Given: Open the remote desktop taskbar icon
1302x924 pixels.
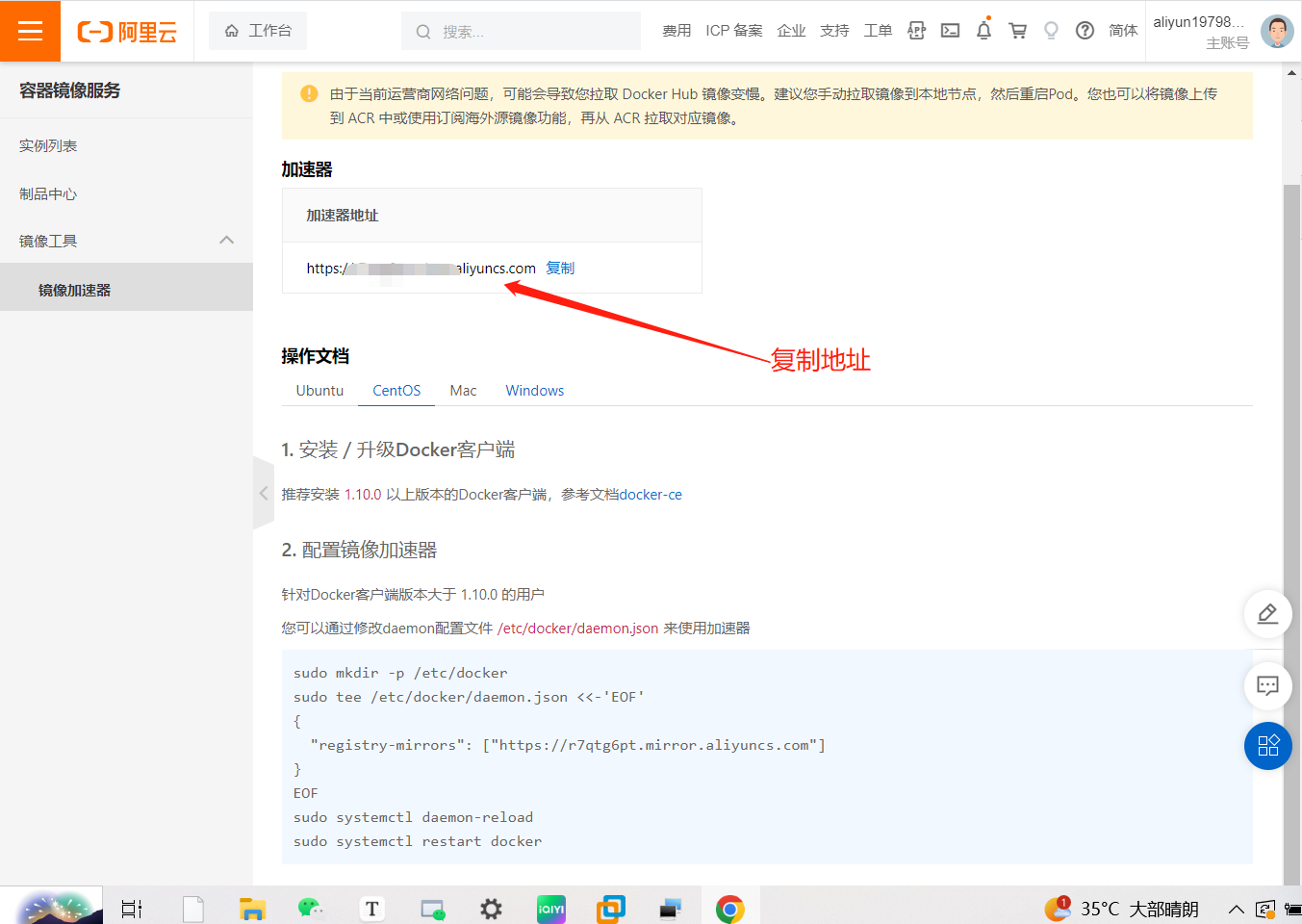Looking at the screenshot, I should click(x=671, y=909).
